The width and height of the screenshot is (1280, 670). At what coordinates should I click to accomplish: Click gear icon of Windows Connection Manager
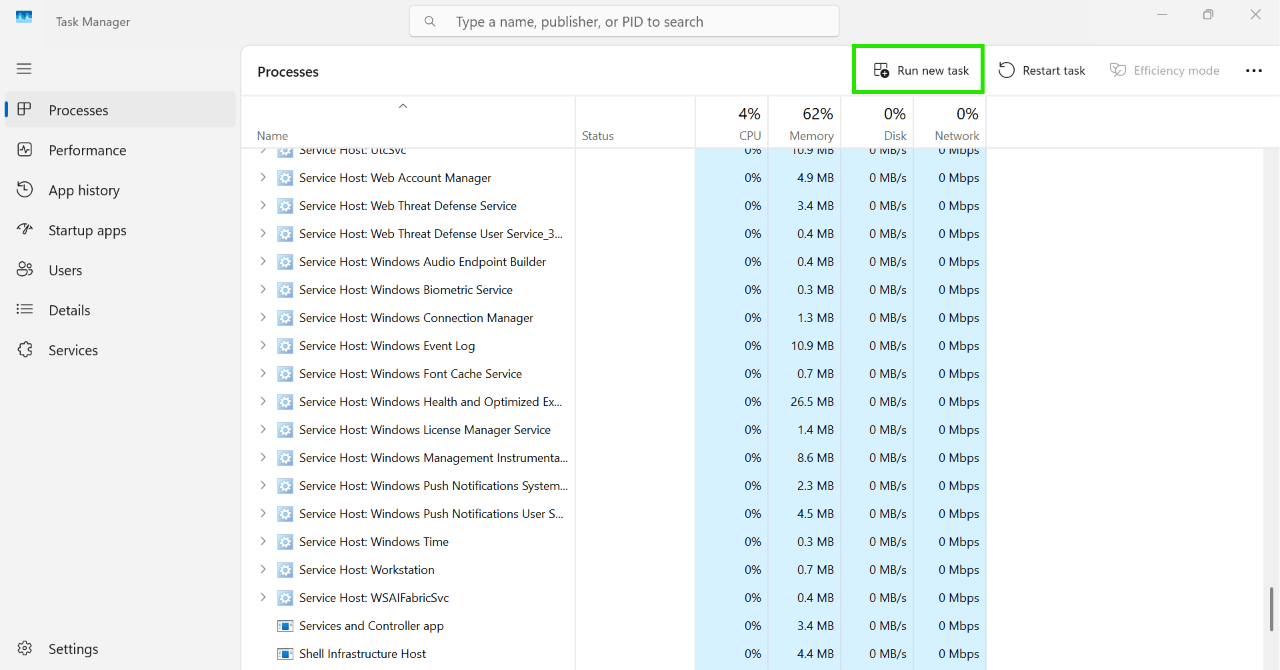click(x=285, y=318)
